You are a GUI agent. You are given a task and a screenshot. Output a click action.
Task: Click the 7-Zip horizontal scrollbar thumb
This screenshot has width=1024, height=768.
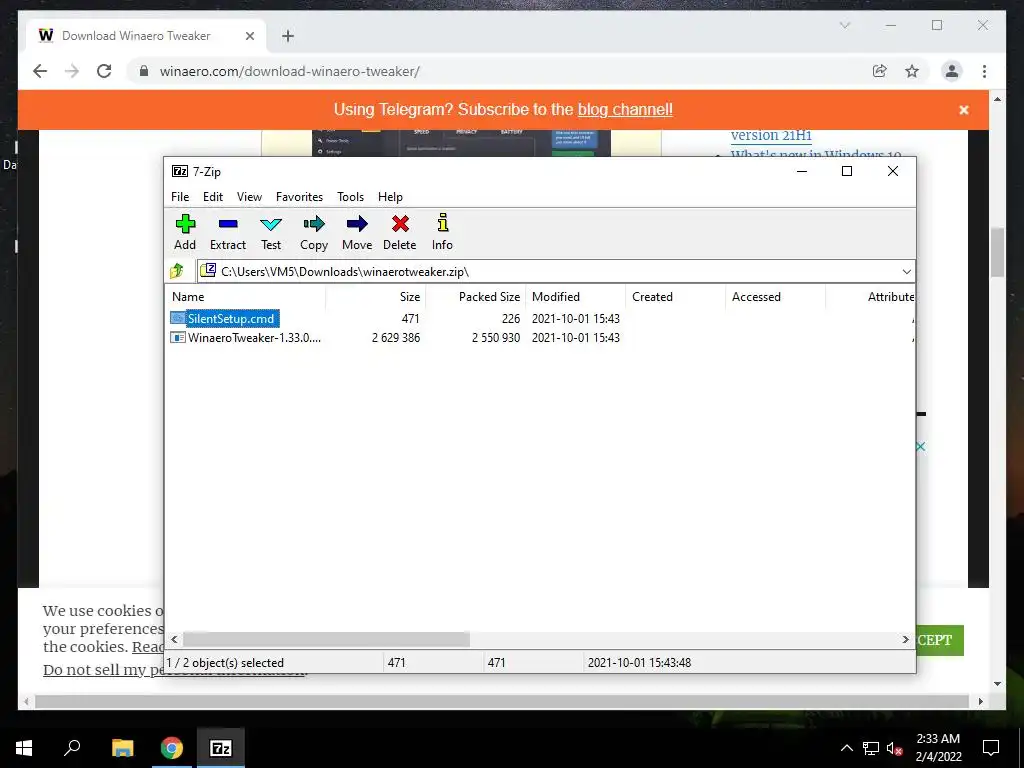pyautogui.click(x=326, y=639)
